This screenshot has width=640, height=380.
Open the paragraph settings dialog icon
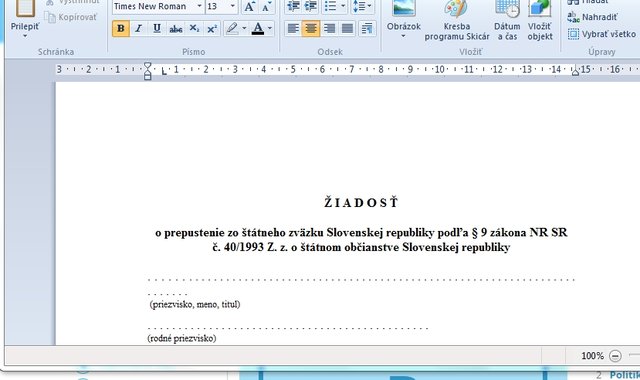pos(367,29)
